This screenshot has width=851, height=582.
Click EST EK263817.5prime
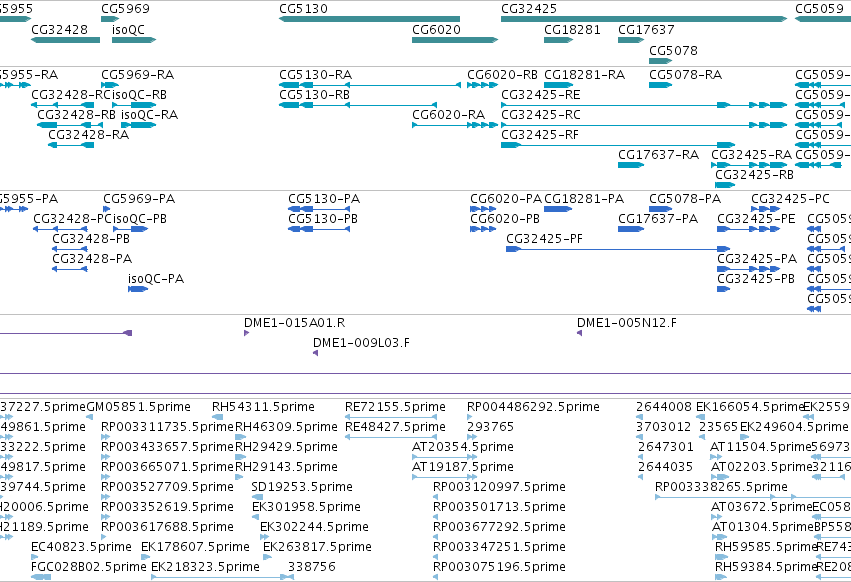317,547
